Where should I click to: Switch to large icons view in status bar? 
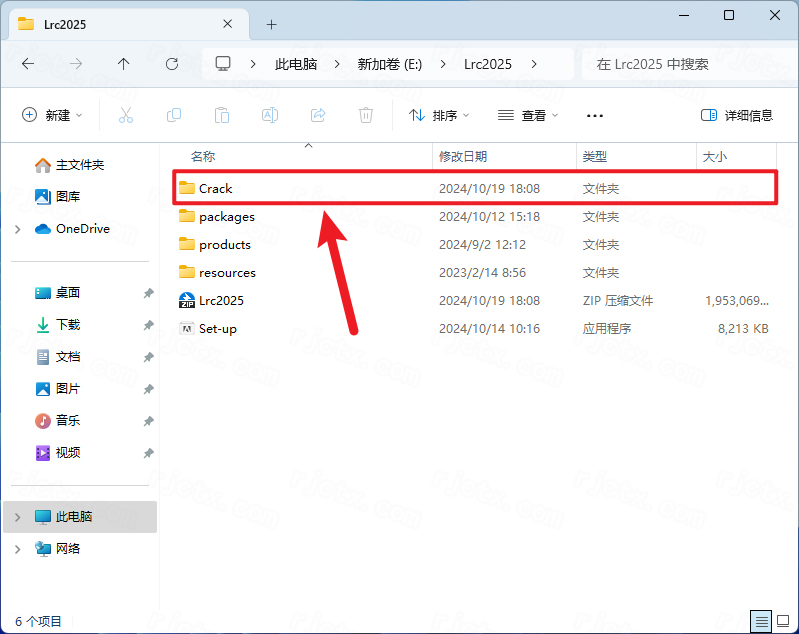point(783,621)
